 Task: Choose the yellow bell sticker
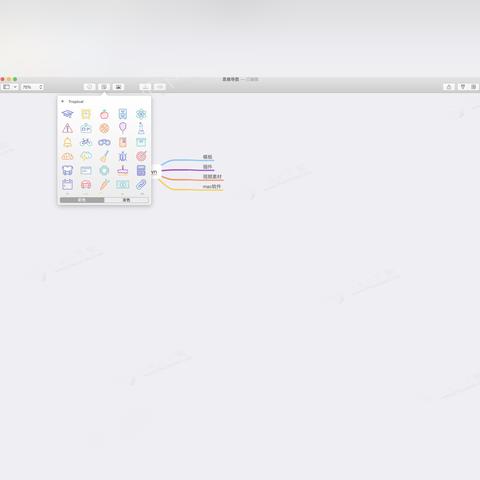[x=67, y=142]
